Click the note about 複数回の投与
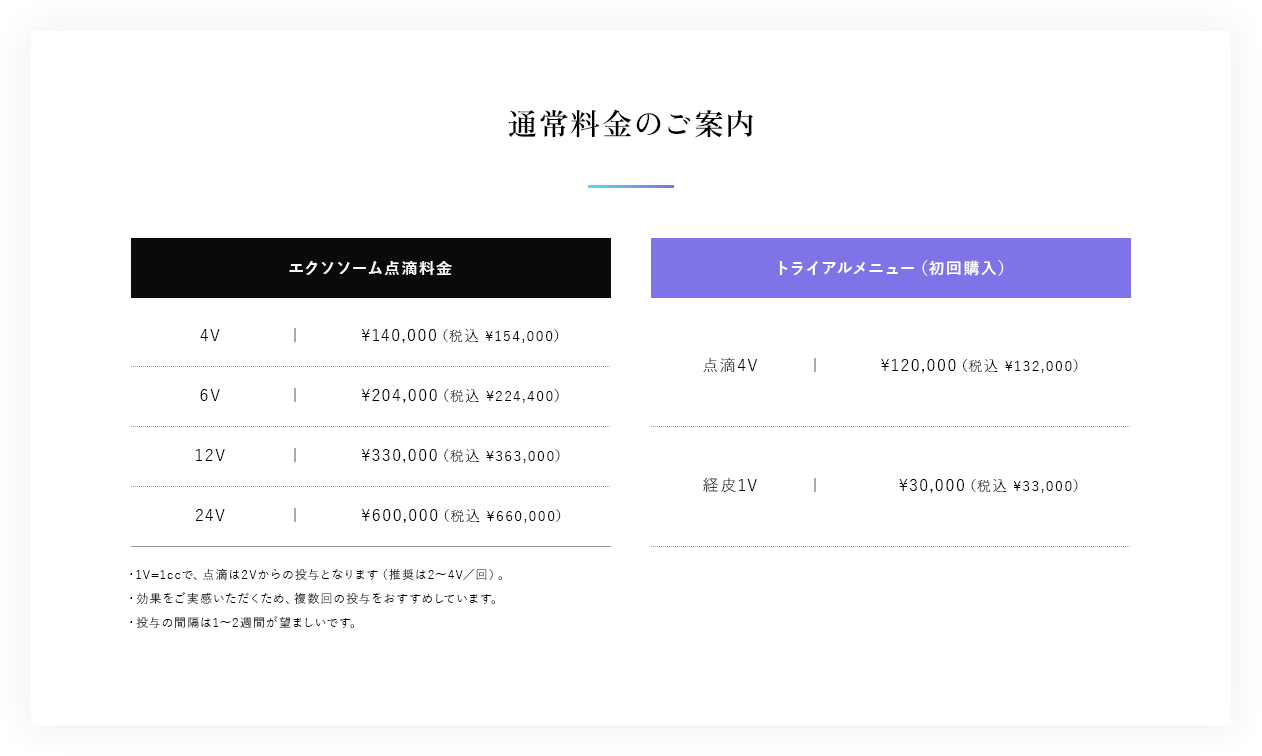 tap(314, 599)
